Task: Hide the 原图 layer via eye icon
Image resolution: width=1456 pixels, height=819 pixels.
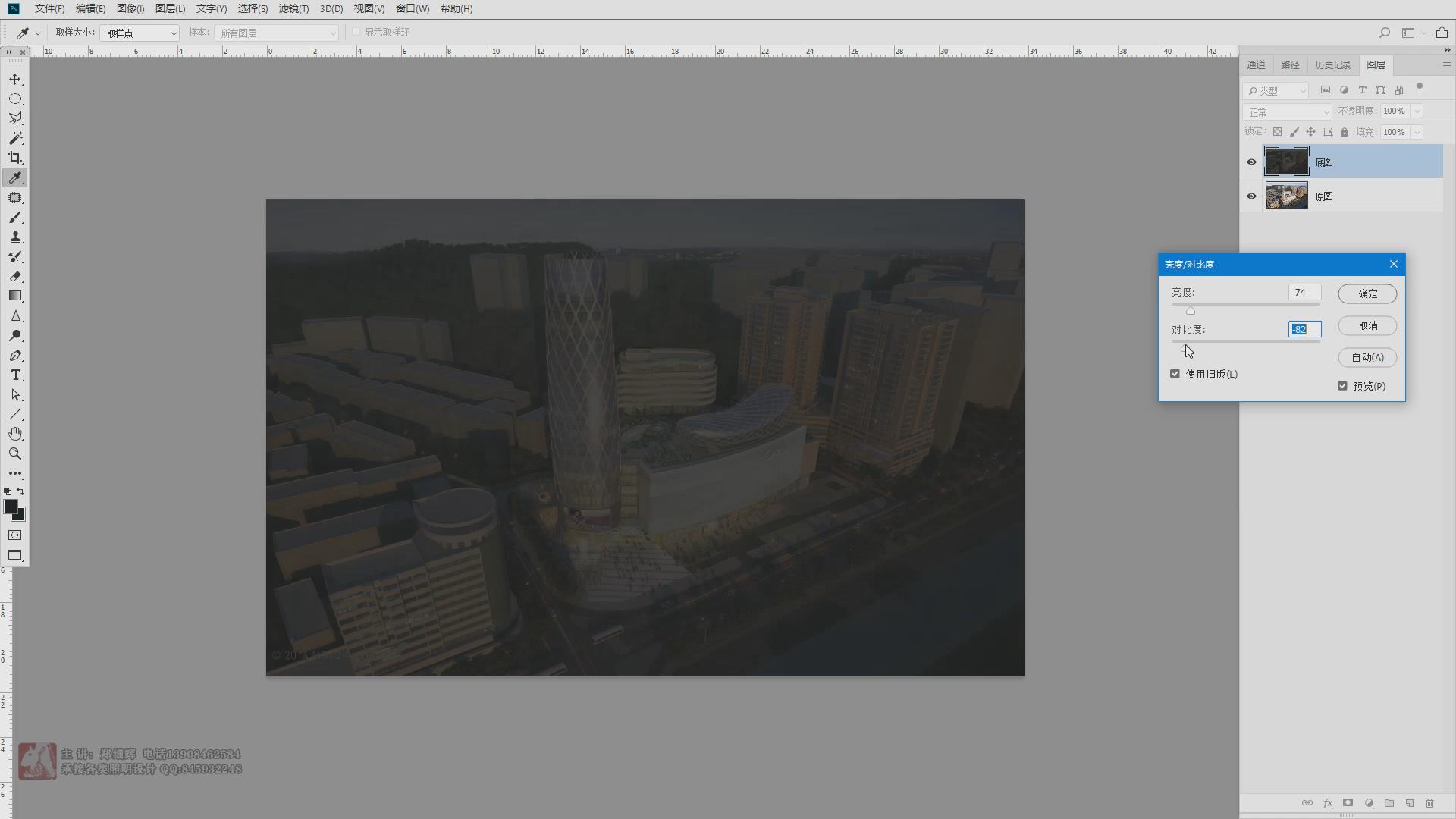Action: [x=1251, y=196]
